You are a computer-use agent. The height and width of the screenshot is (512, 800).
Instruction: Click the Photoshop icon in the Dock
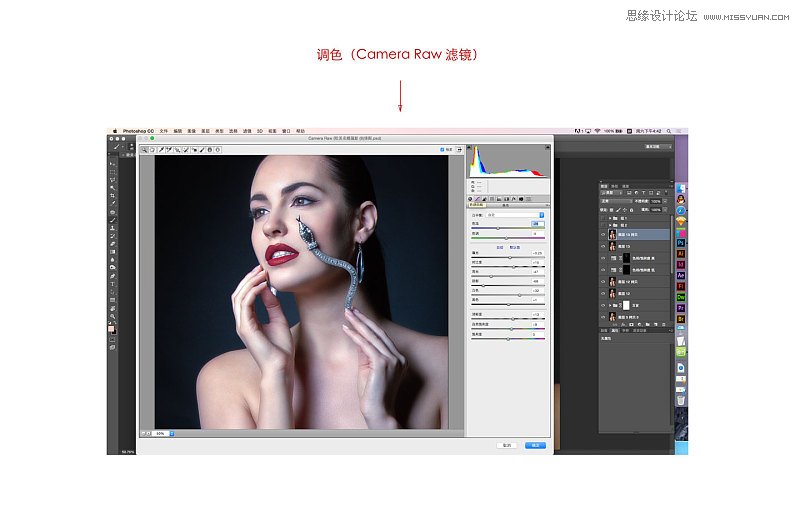(680, 242)
